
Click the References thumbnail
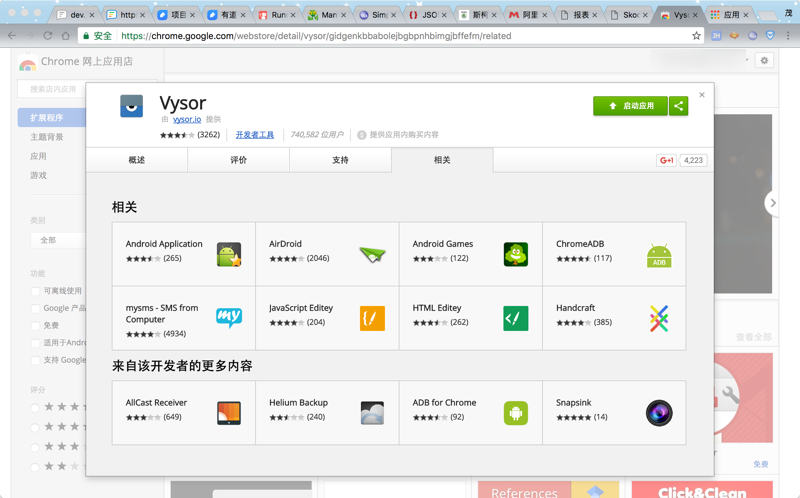click(x=548, y=489)
